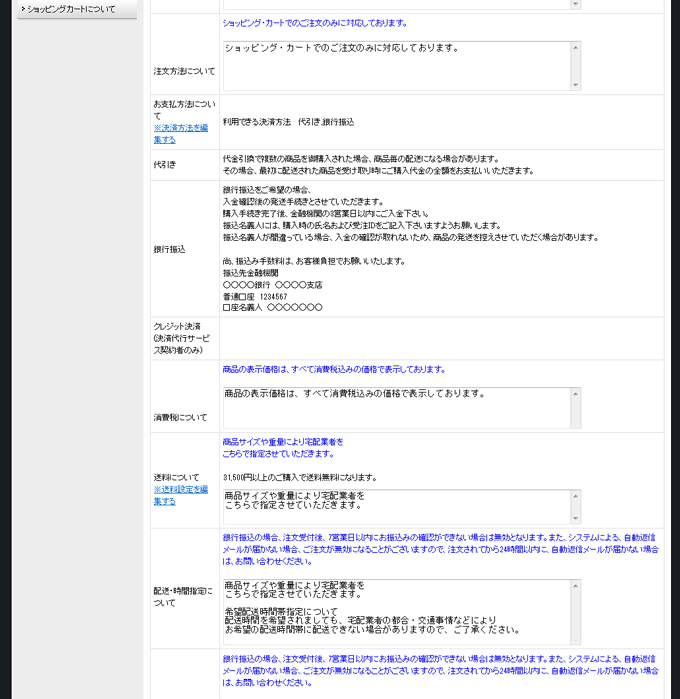Click the arrow icon beside ショッピングカートについて
The image size is (680, 699).
(22, 9)
